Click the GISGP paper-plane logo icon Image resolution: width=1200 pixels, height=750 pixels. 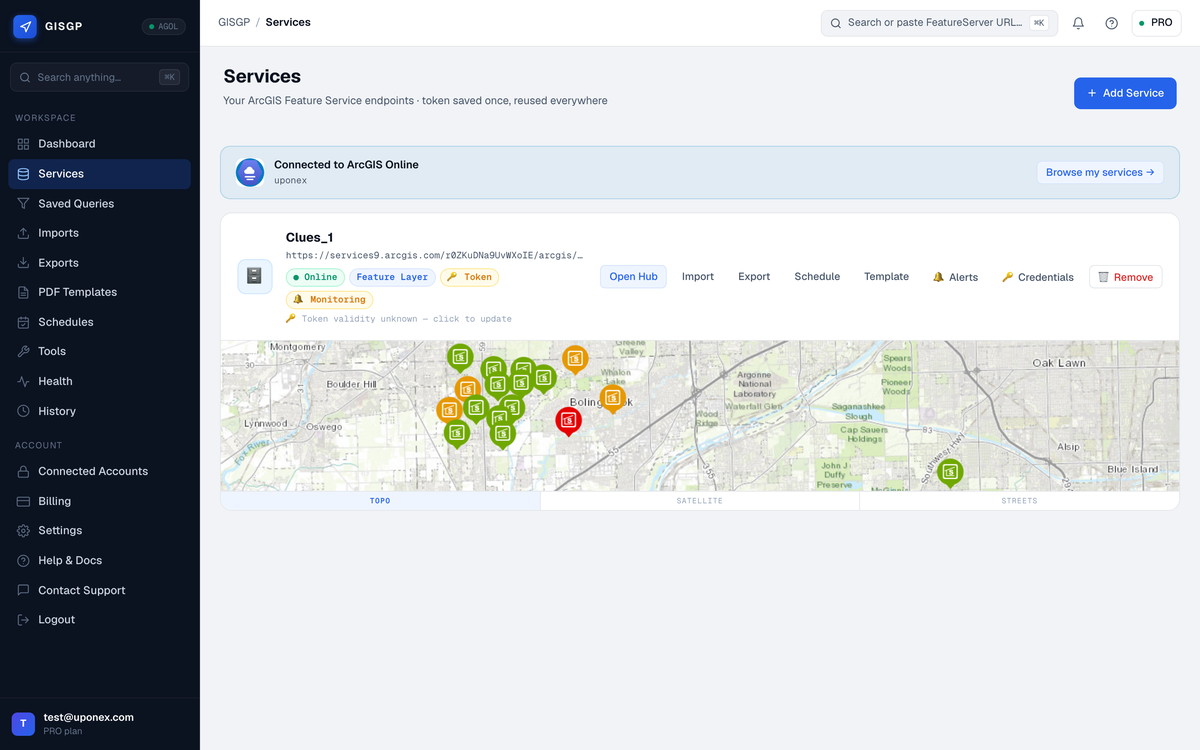tap(25, 27)
